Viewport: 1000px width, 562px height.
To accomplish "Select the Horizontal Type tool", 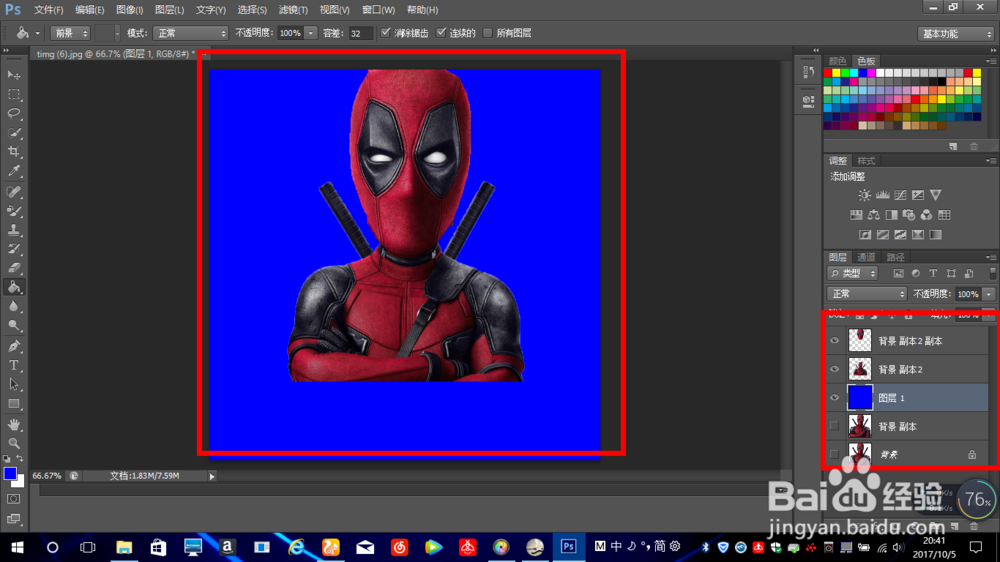I will tap(13, 366).
